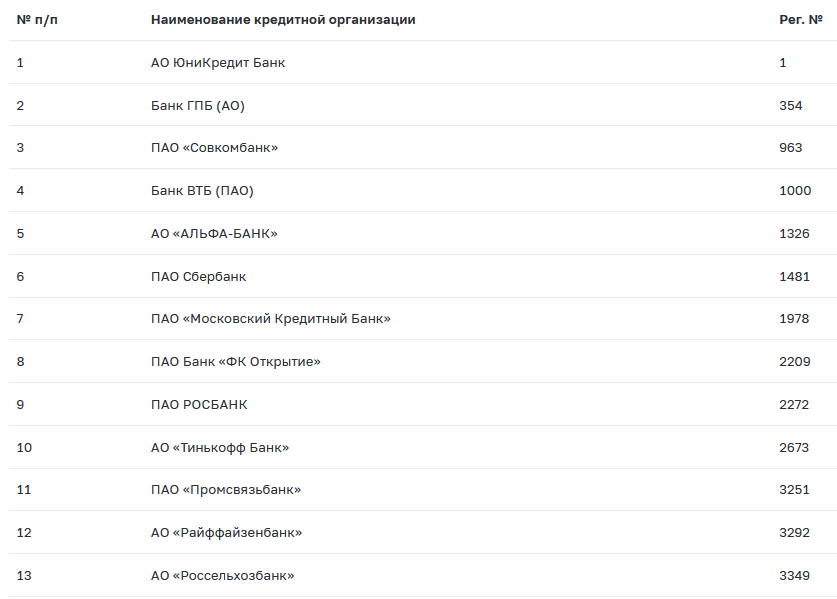Select the АО ЮниКредит Банк row name

(218, 63)
